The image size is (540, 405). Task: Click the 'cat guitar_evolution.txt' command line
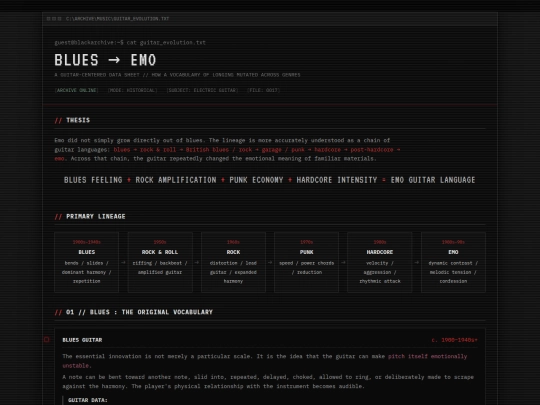pyautogui.click(x=166, y=43)
